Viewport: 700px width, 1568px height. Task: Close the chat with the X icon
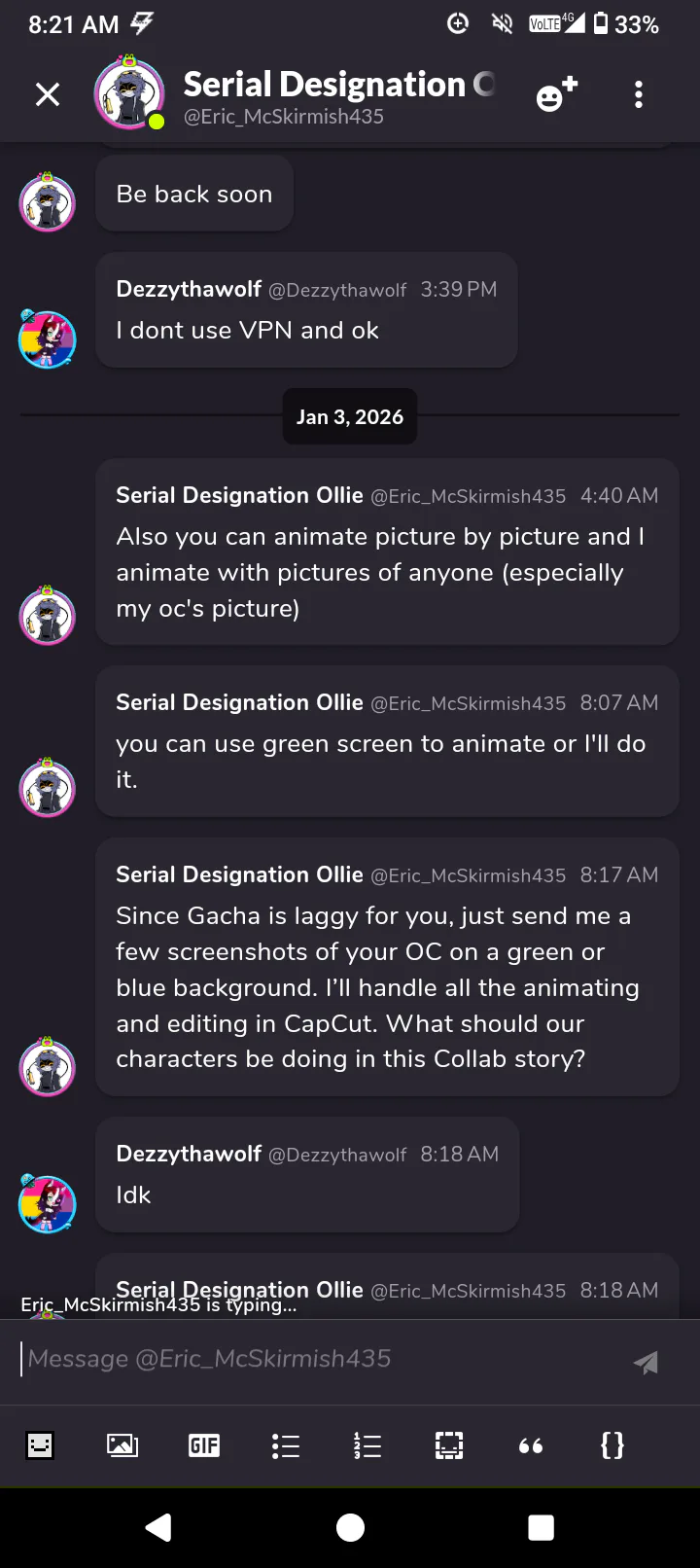48,94
